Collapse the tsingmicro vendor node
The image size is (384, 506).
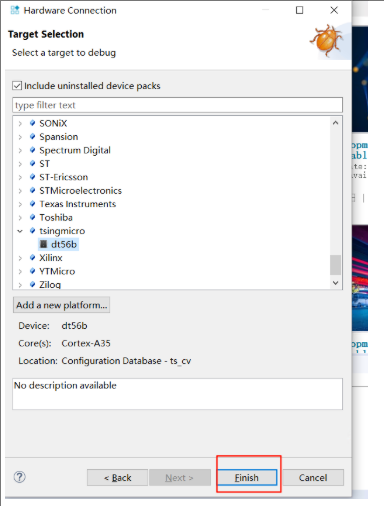[20, 231]
